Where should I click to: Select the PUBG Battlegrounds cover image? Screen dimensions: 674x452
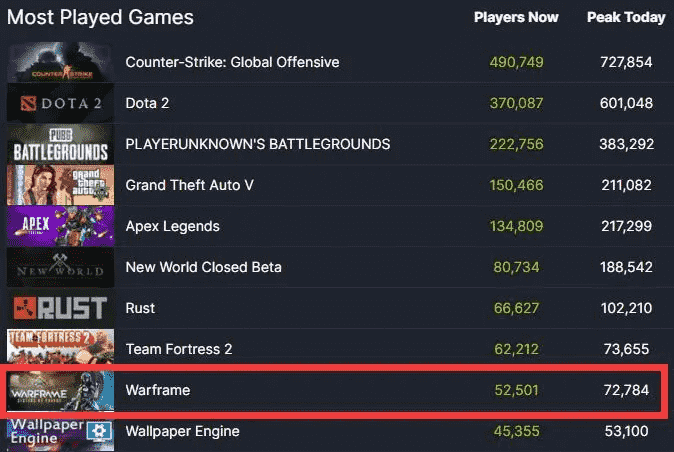point(61,144)
